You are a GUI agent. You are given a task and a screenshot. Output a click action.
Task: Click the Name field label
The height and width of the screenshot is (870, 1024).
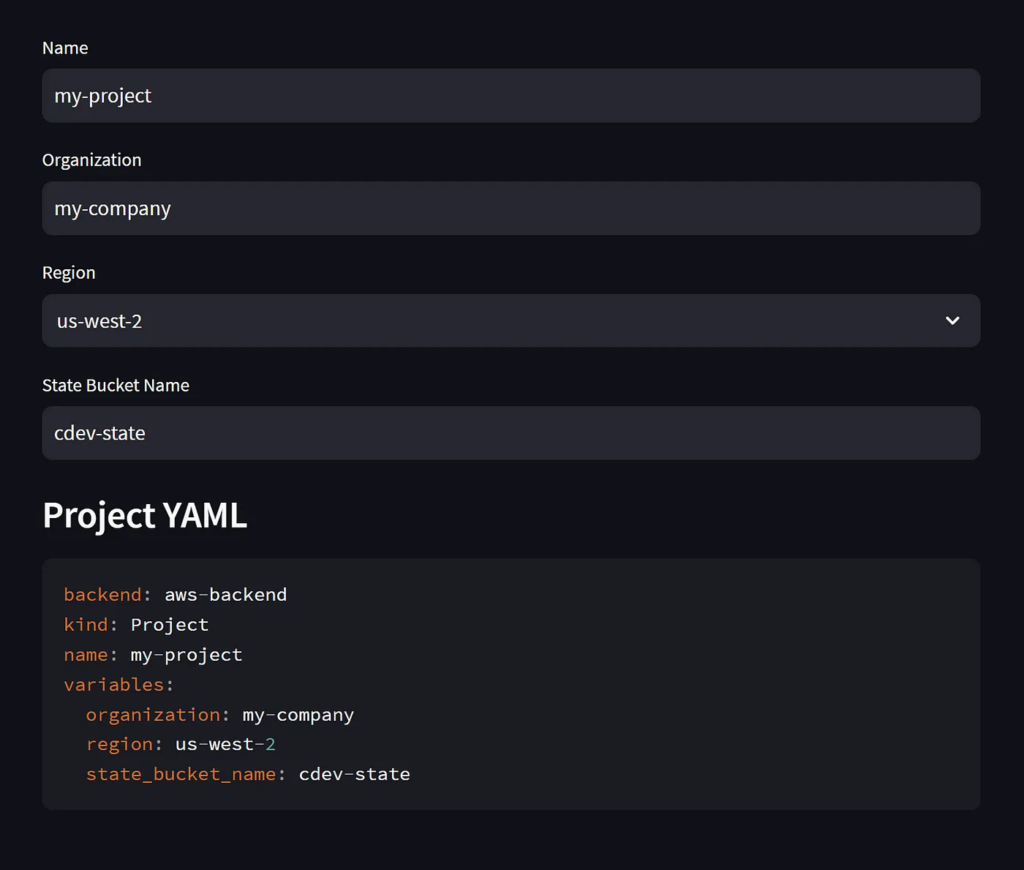point(65,47)
